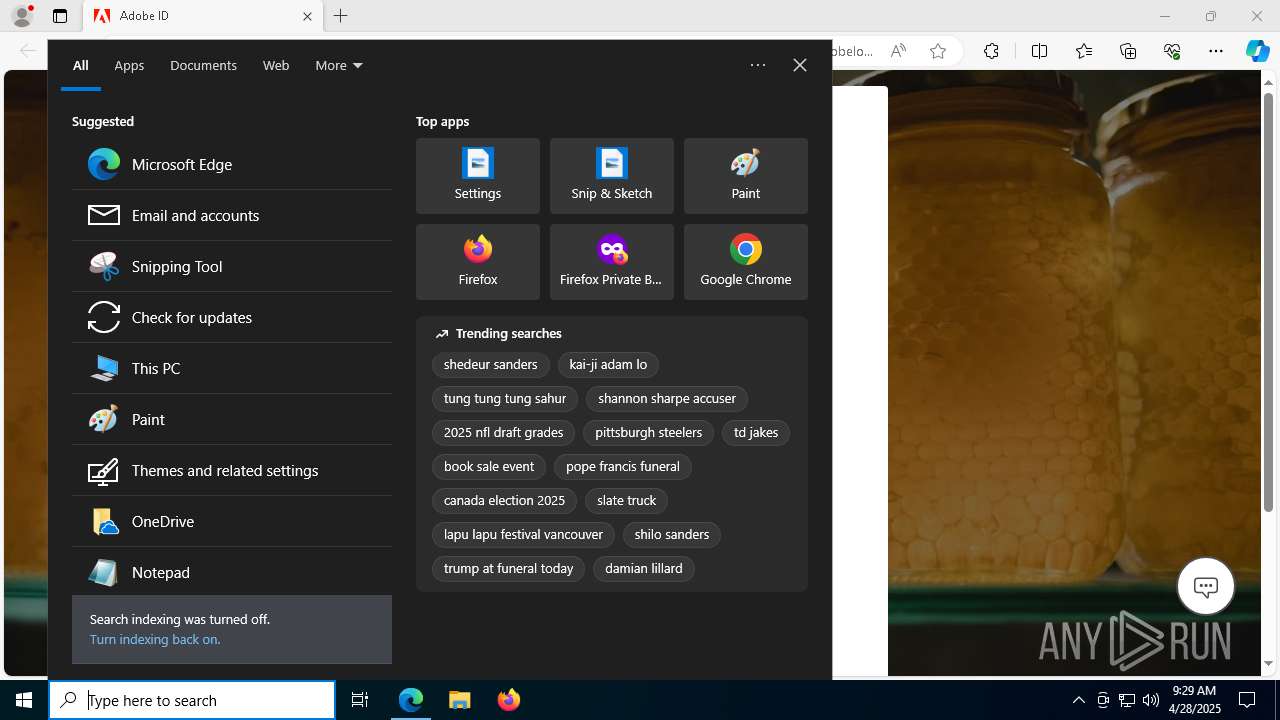Toggle Read aloud in address bar

(x=898, y=51)
